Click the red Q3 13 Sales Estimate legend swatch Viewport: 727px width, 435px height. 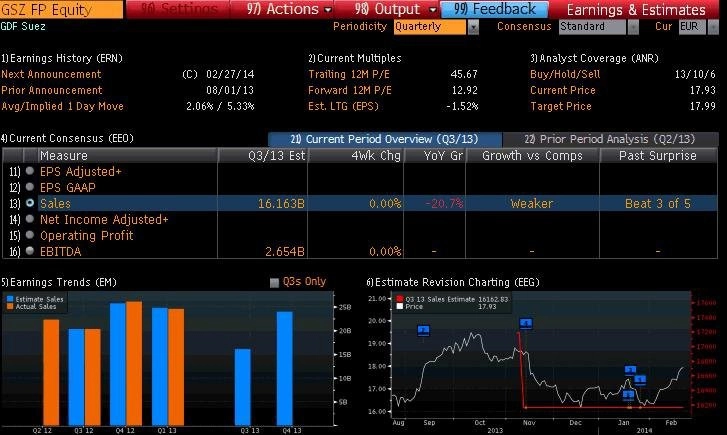pos(400,299)
